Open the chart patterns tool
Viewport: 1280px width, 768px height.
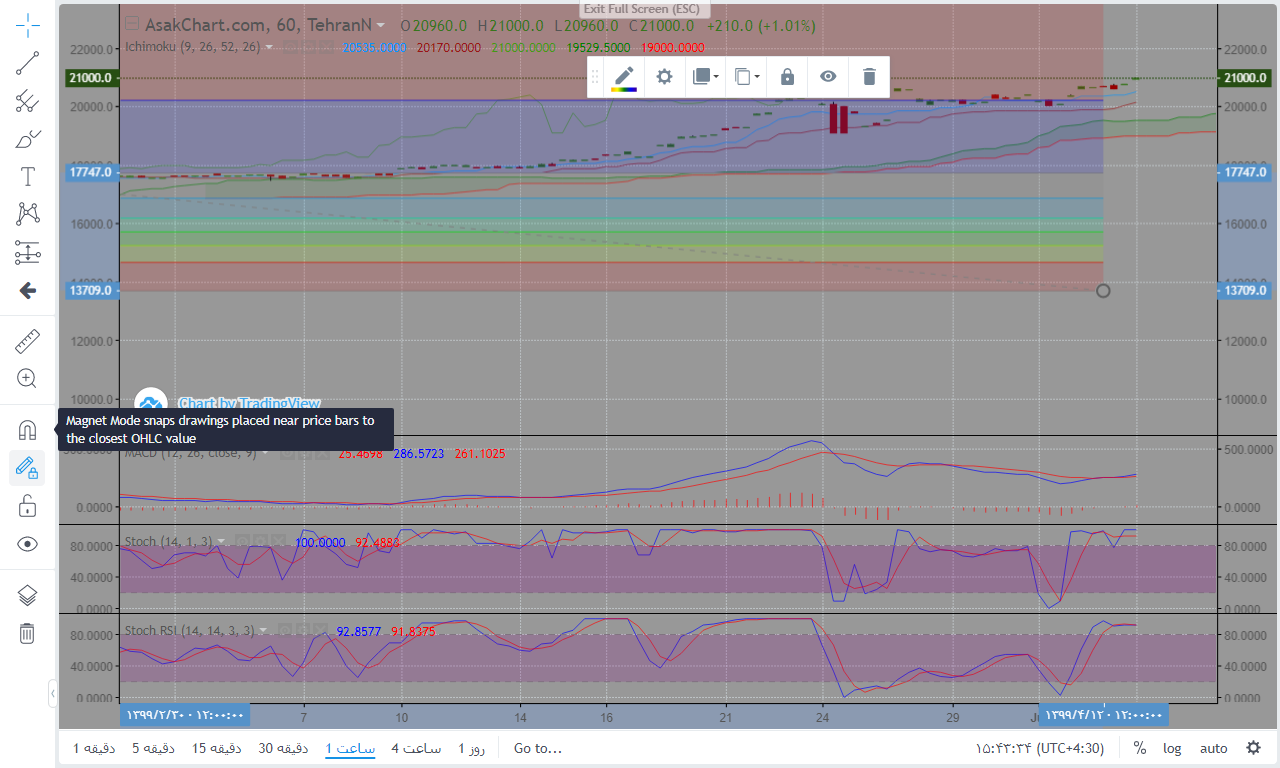click(28, 215)
